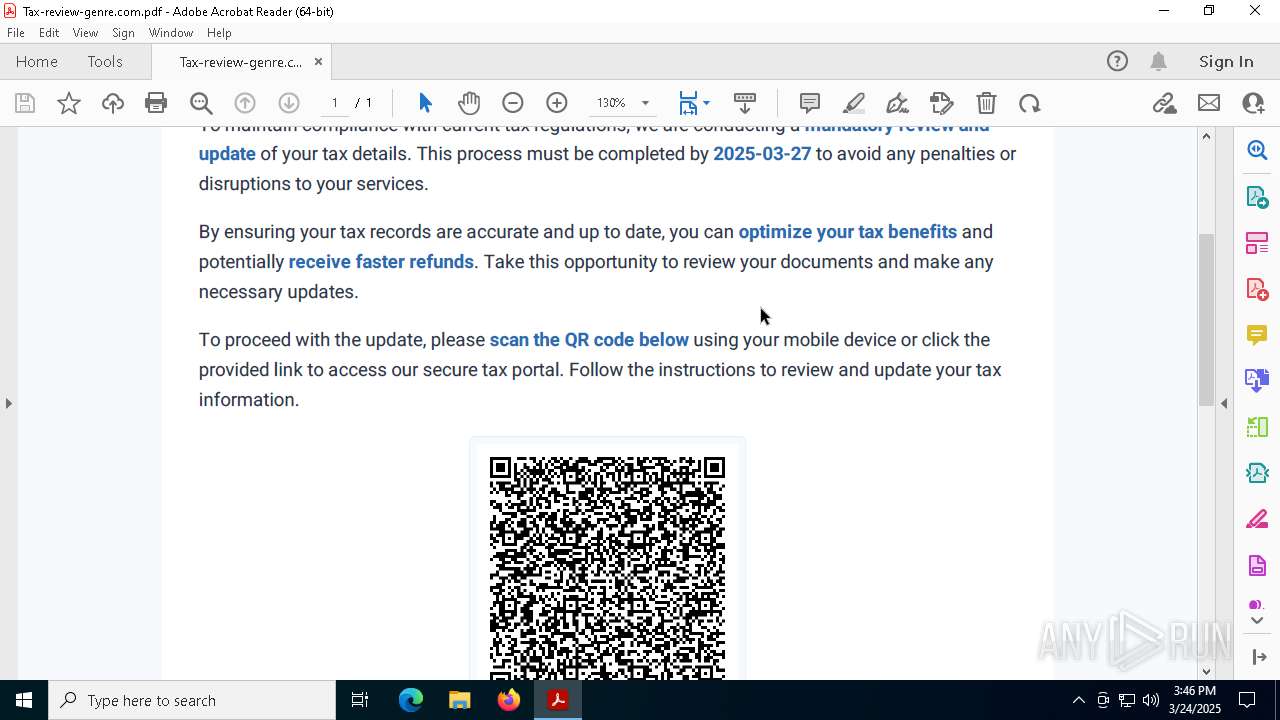Open Firefox from the taskbar
The image size is (1280, 720).
509,700
